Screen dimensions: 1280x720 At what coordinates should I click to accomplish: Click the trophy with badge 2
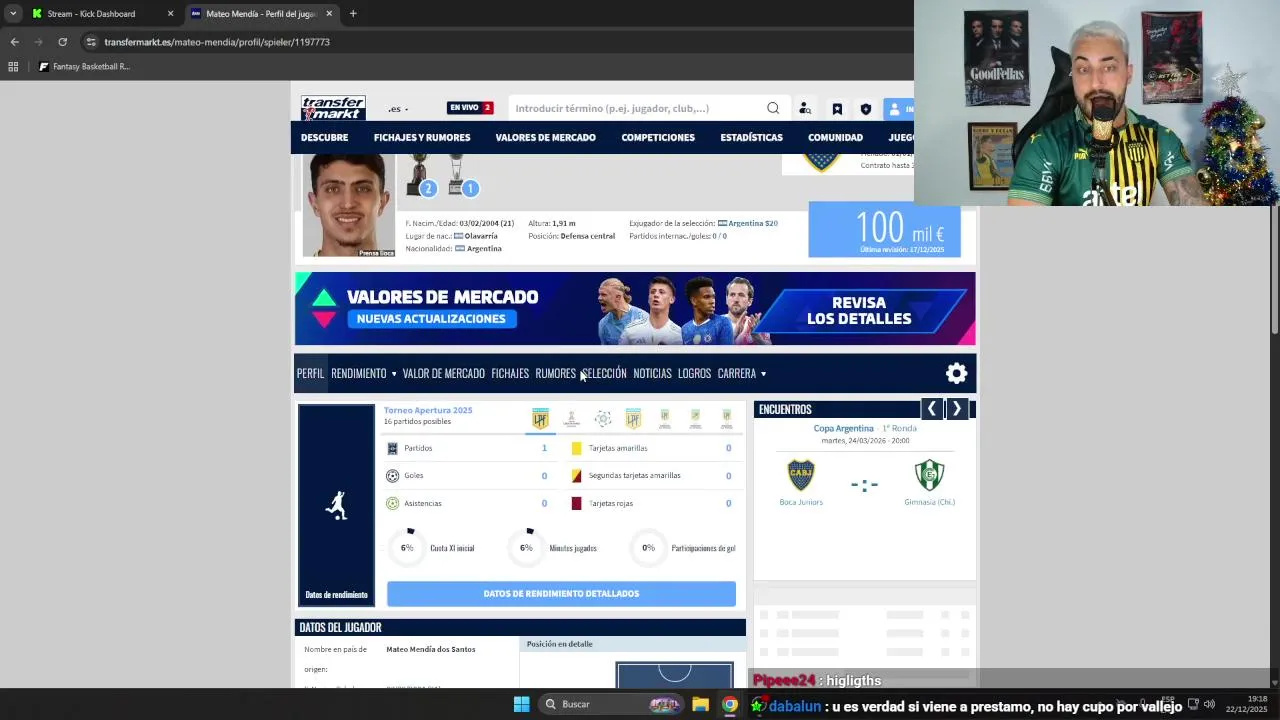click(x=419, y=175)
